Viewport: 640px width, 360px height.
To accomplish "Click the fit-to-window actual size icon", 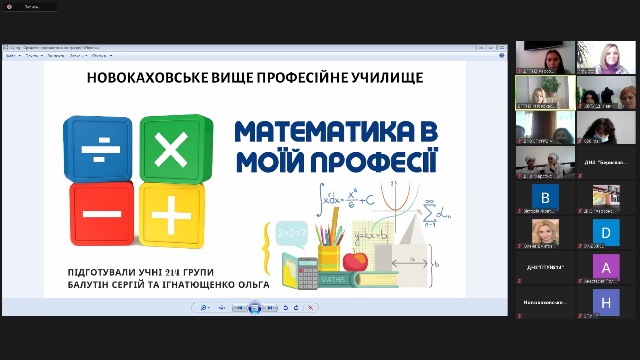I will (x=222, y=308).
